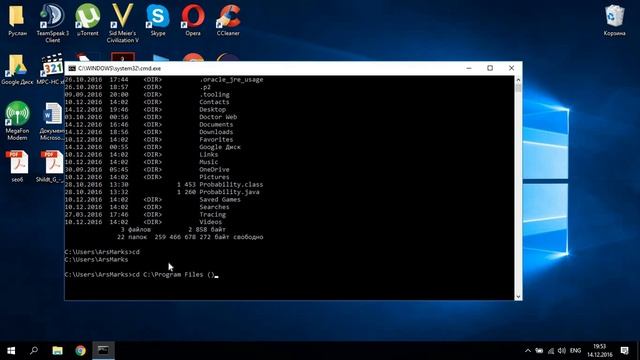The height and width of the screenshot is (360, 640).
Task: Click the cmd scrollbar down arrow
Action: (x=518, y=297)
